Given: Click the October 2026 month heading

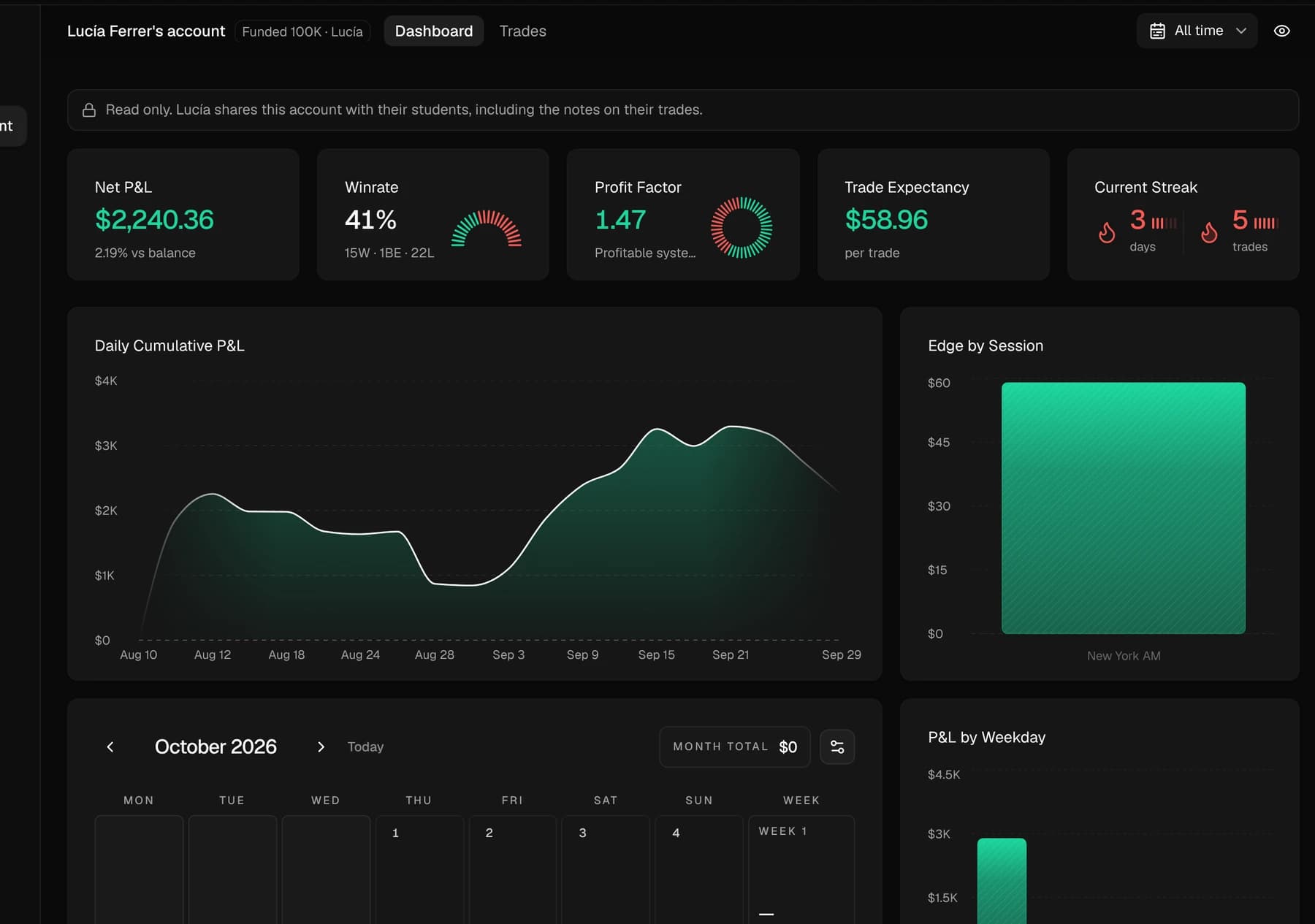Looking at the screenshot, I should point(216,747).
